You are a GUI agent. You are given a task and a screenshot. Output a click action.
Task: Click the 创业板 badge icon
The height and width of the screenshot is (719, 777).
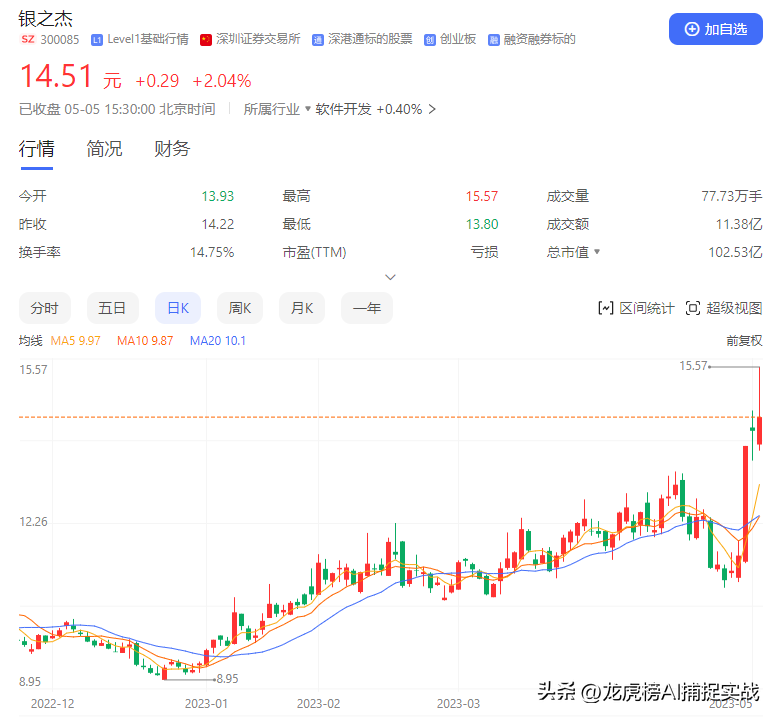pos(430,40)
